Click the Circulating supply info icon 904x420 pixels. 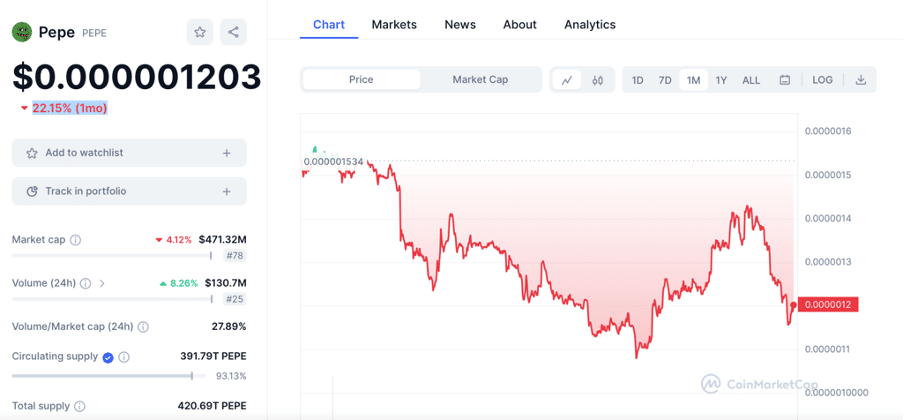coord(124,357)
